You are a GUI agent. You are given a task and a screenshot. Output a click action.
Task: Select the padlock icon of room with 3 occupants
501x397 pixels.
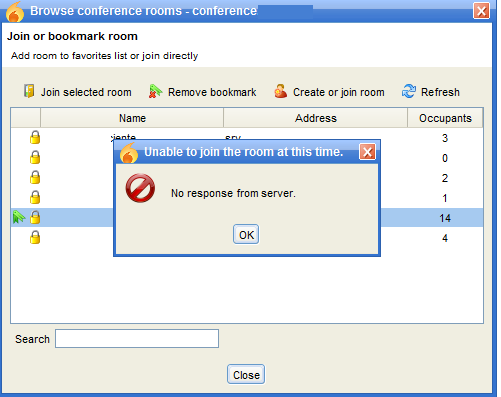tap(35, 137)
